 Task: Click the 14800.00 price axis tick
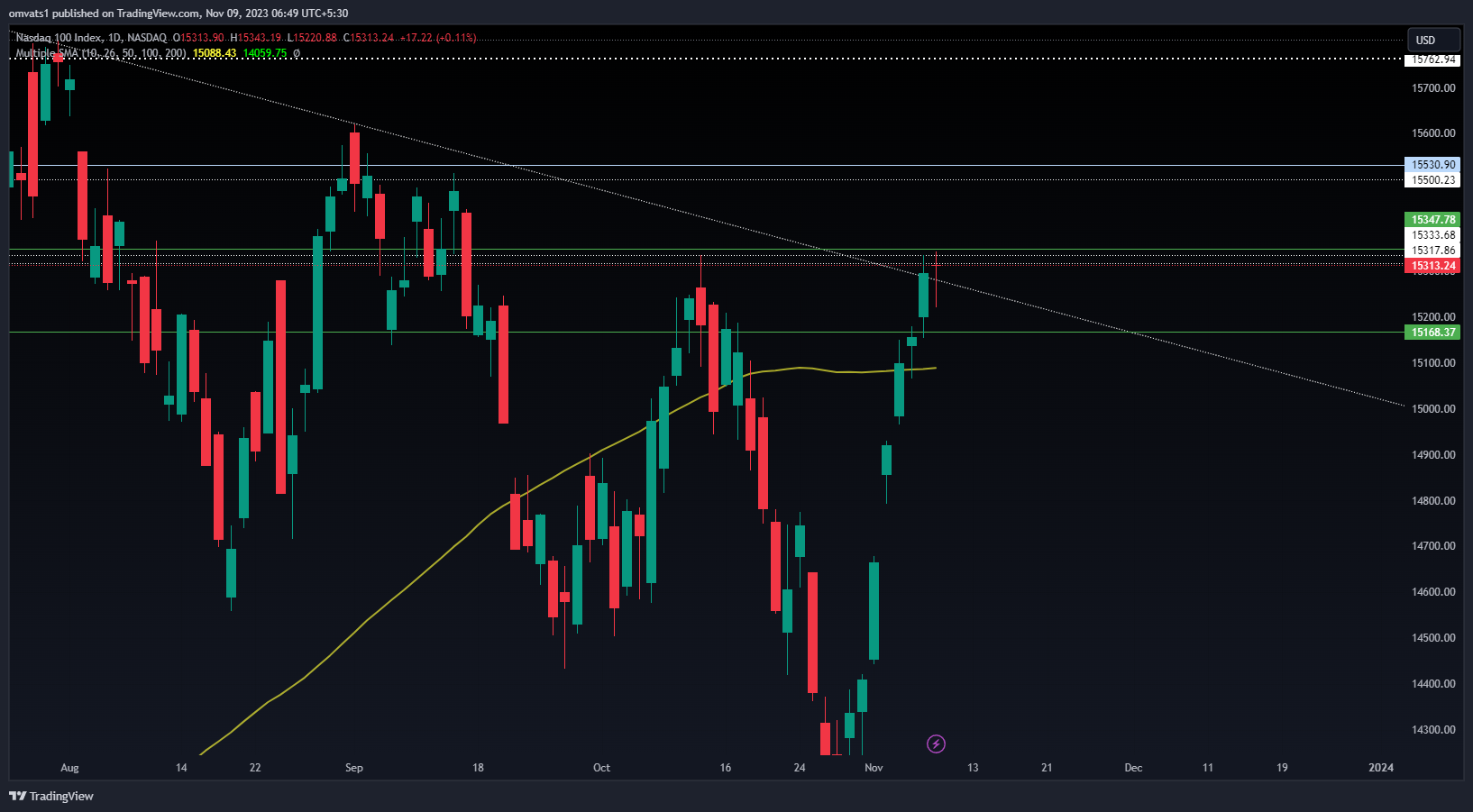point(1433,501)
